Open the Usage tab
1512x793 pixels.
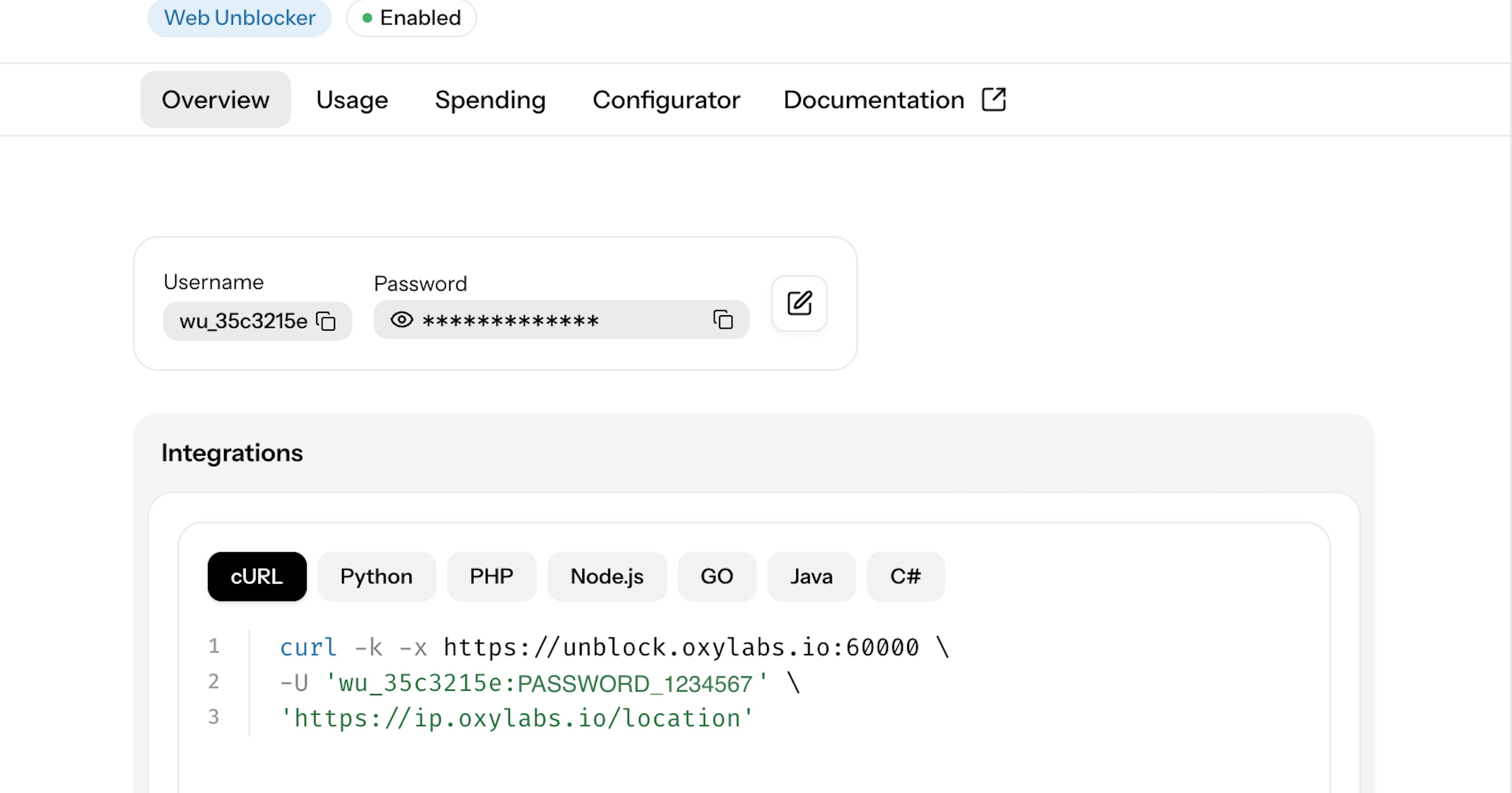click(352, 100)
